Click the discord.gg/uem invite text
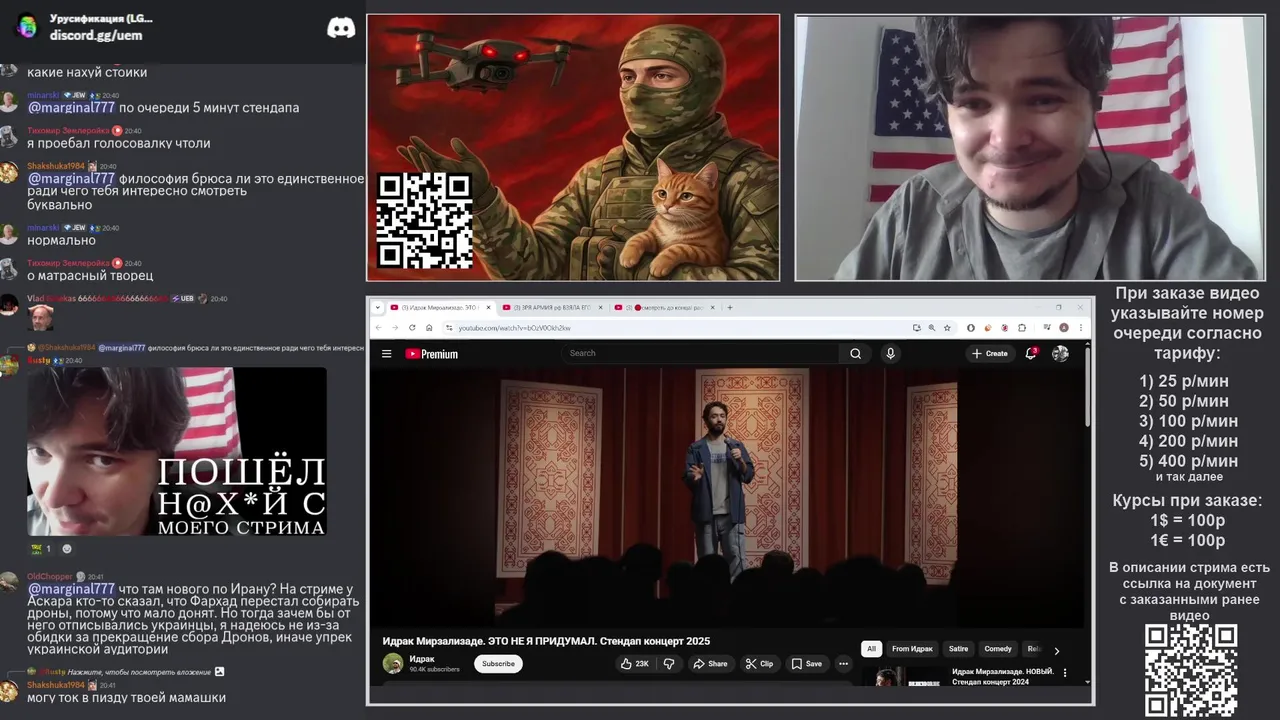The width and height of the screenshot is (1280, 720). pyautogui.click(x=96, y=35)
